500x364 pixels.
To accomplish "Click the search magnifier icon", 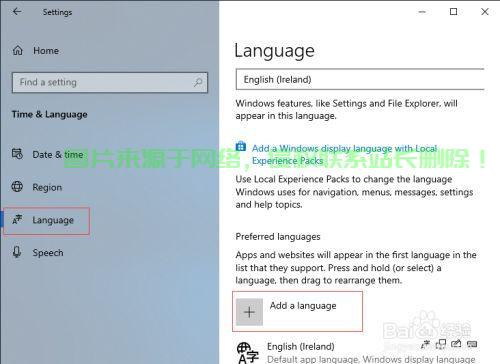I will pyautogui.click(x=198, y=82).
